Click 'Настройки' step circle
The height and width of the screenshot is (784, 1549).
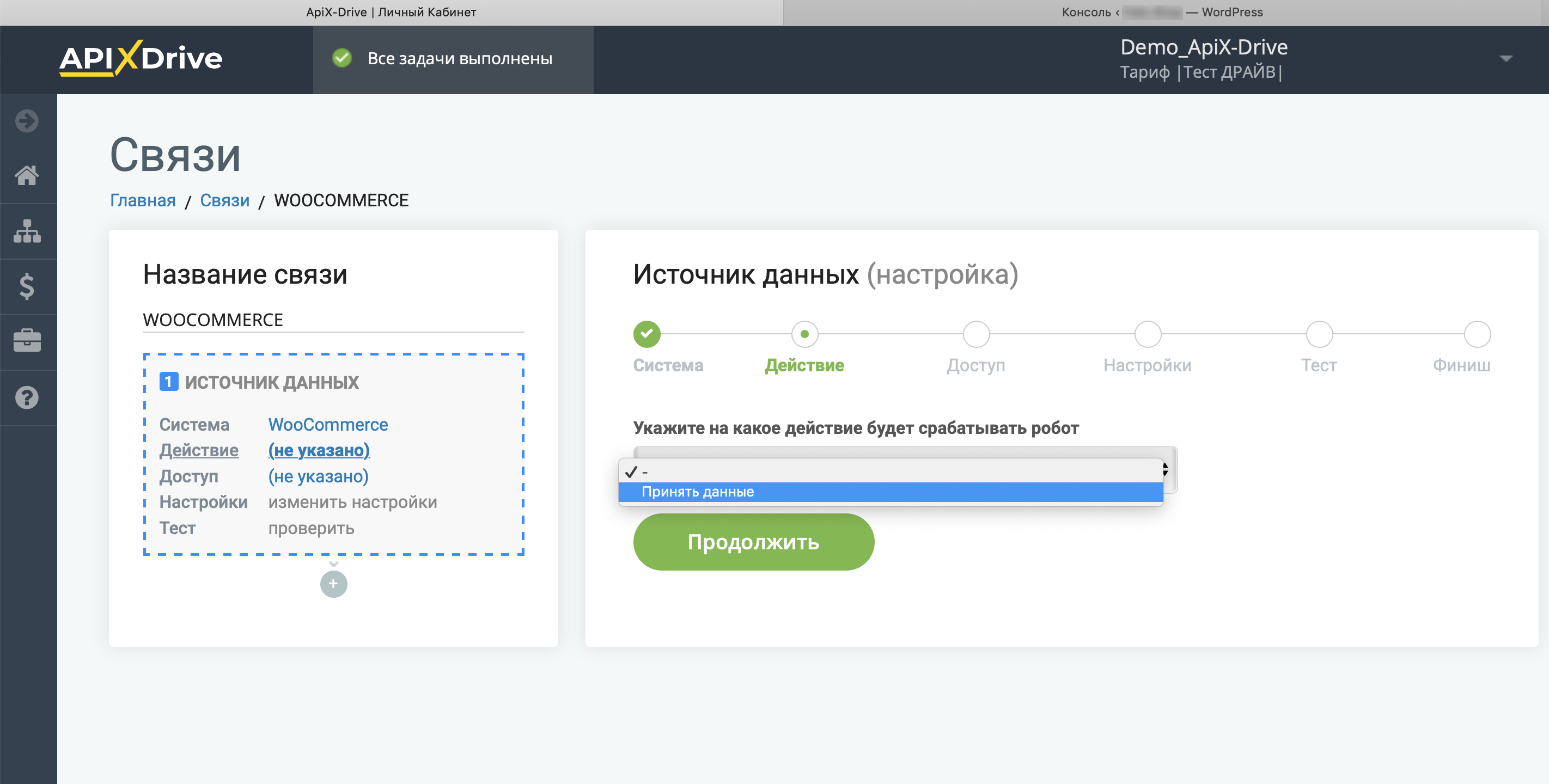pos(1148,334)
